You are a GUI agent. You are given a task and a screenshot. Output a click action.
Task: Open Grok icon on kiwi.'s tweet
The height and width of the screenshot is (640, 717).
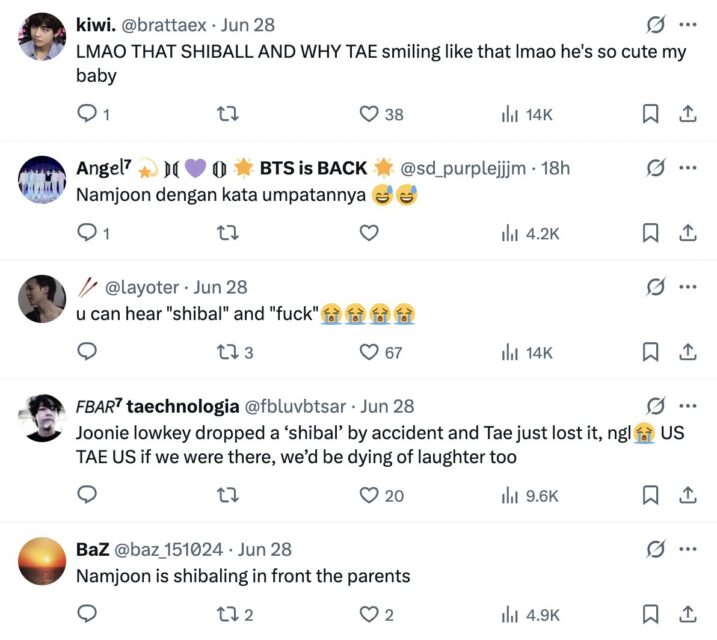click(x=656, y=25)
